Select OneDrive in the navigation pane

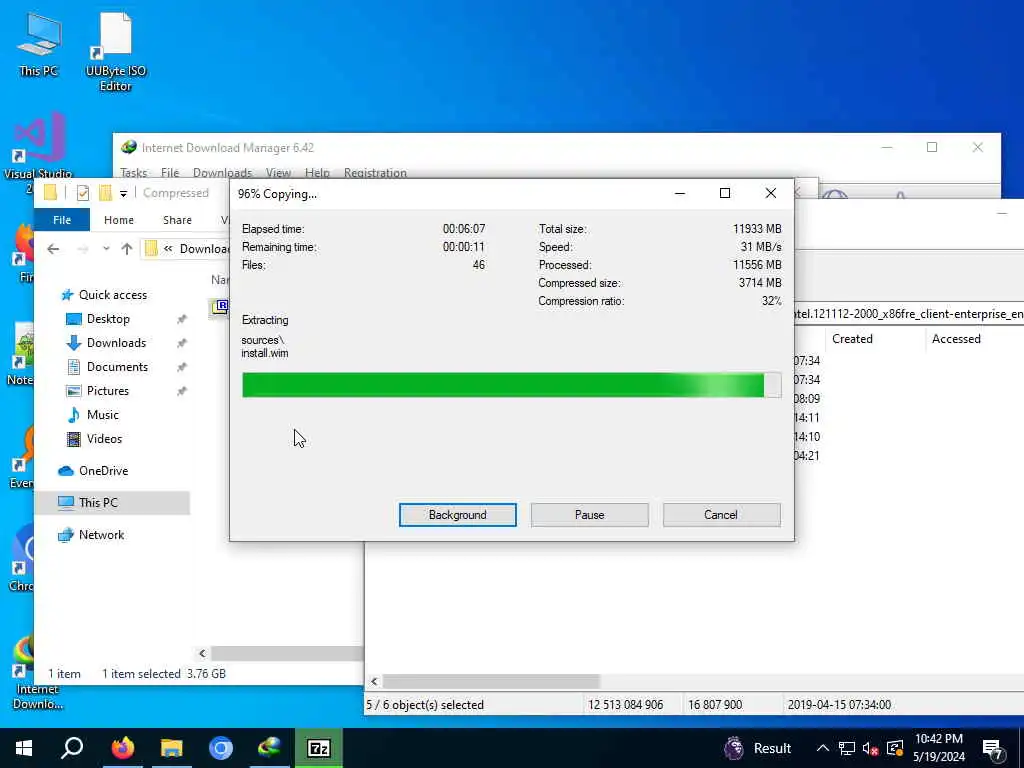coord(103,471)
